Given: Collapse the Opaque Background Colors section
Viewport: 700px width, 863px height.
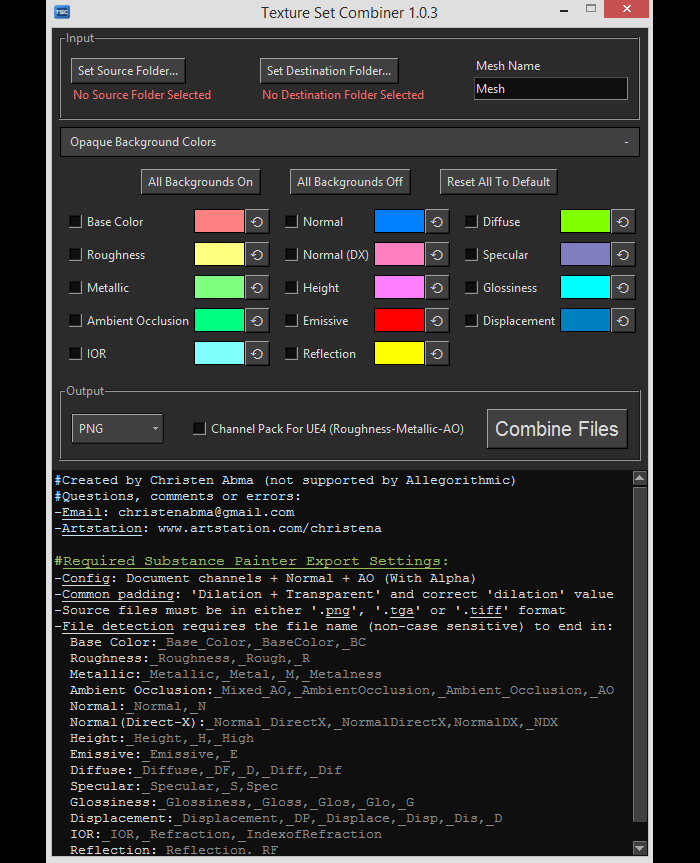Looking at the screenshot, I should (x=349, y=142).
